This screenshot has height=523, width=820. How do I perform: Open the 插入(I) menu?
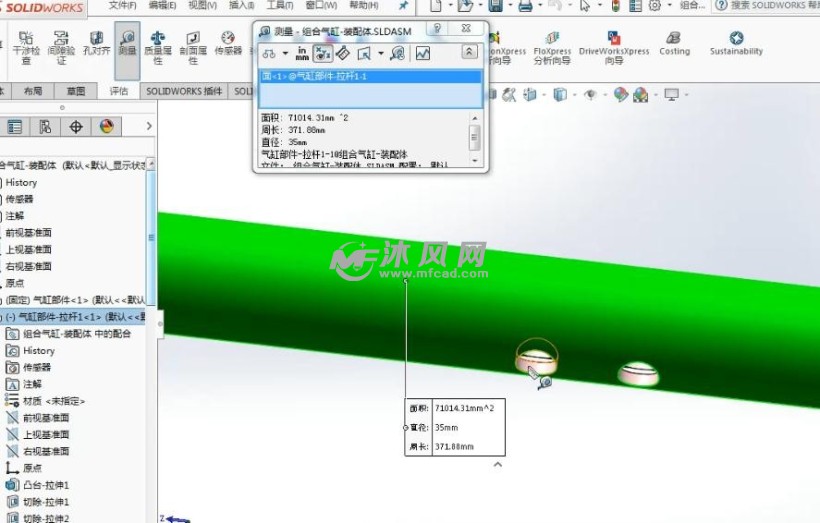[x=242, y=5]
